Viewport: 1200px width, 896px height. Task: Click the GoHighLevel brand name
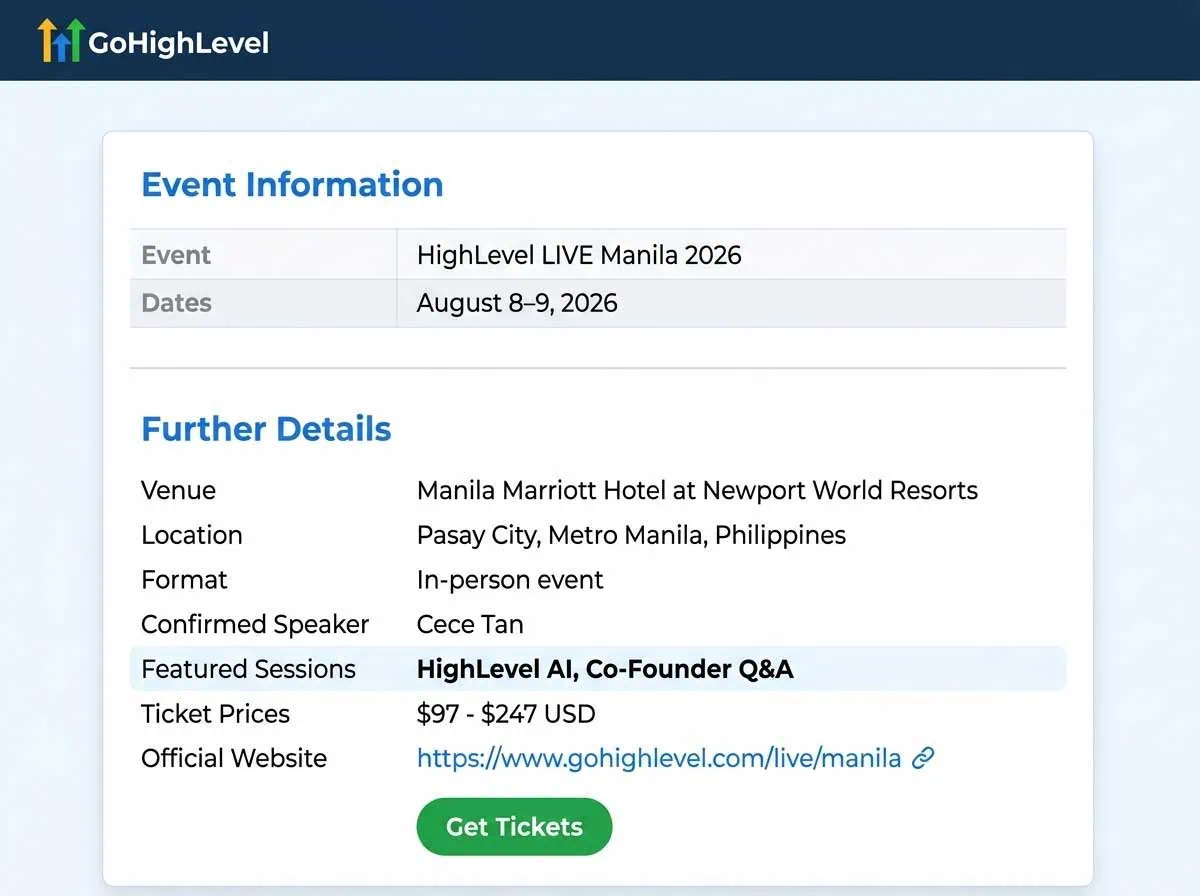pyautogui.click(x=179, y=43)
